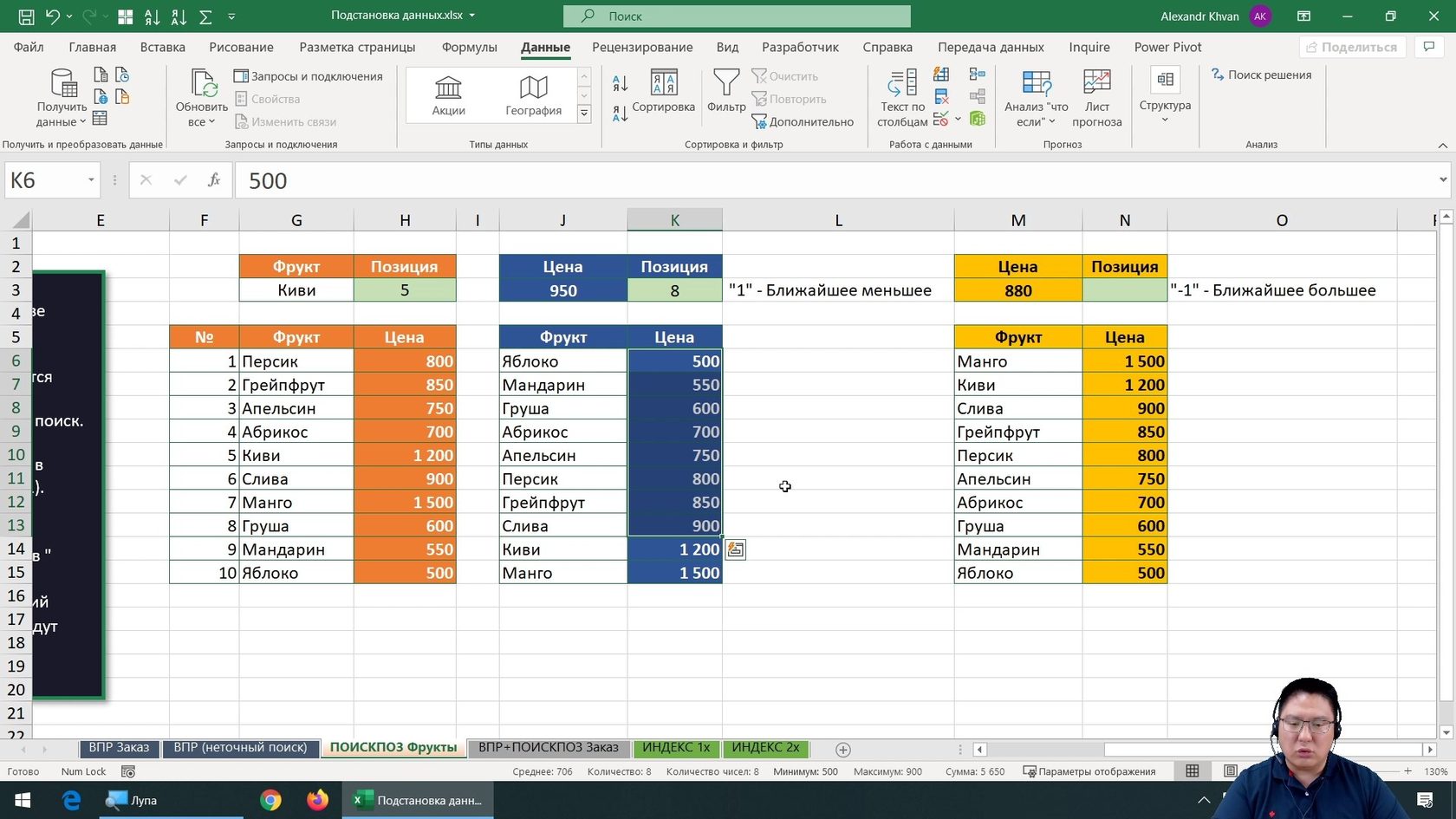Select the География data type
This screenshot has width=1456, height=819.
coord(533,94)
